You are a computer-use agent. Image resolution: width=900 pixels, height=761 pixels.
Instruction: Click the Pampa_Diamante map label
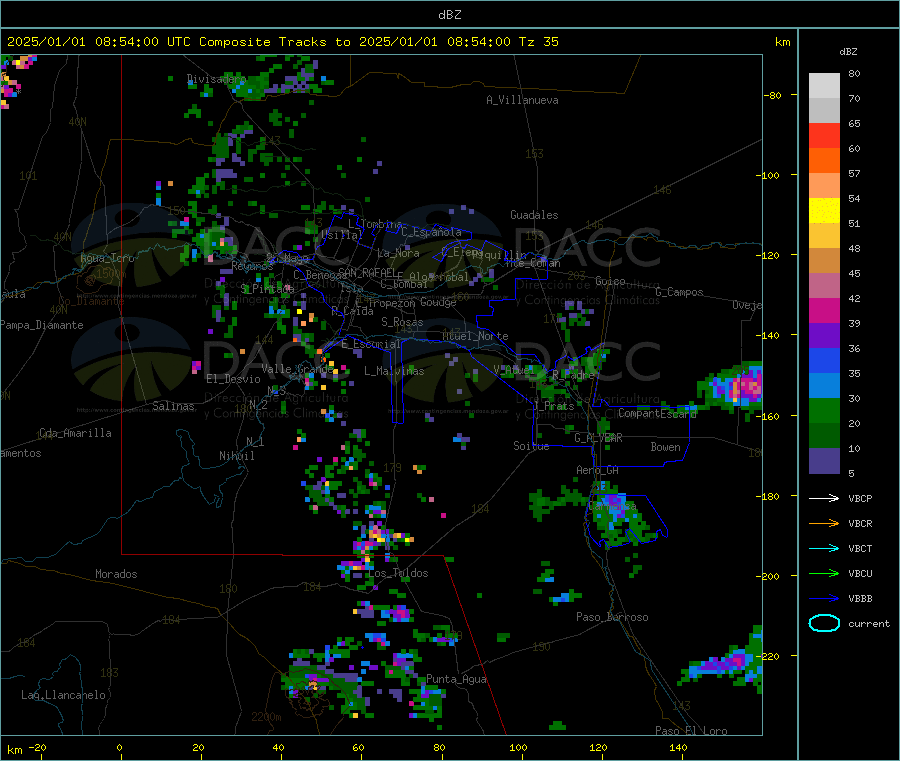tap(41, 325)
